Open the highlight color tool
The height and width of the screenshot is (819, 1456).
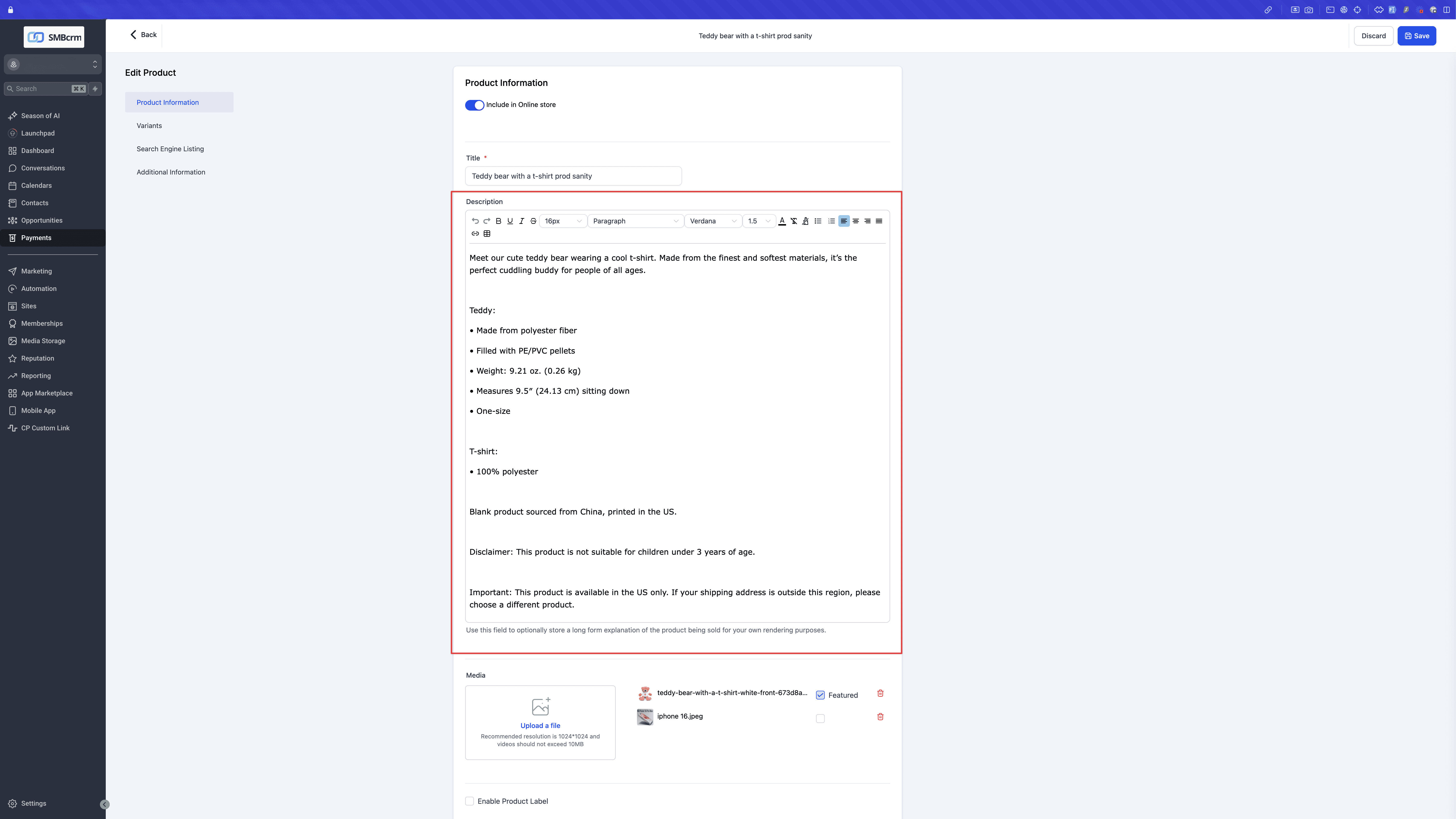click(805, 221)
